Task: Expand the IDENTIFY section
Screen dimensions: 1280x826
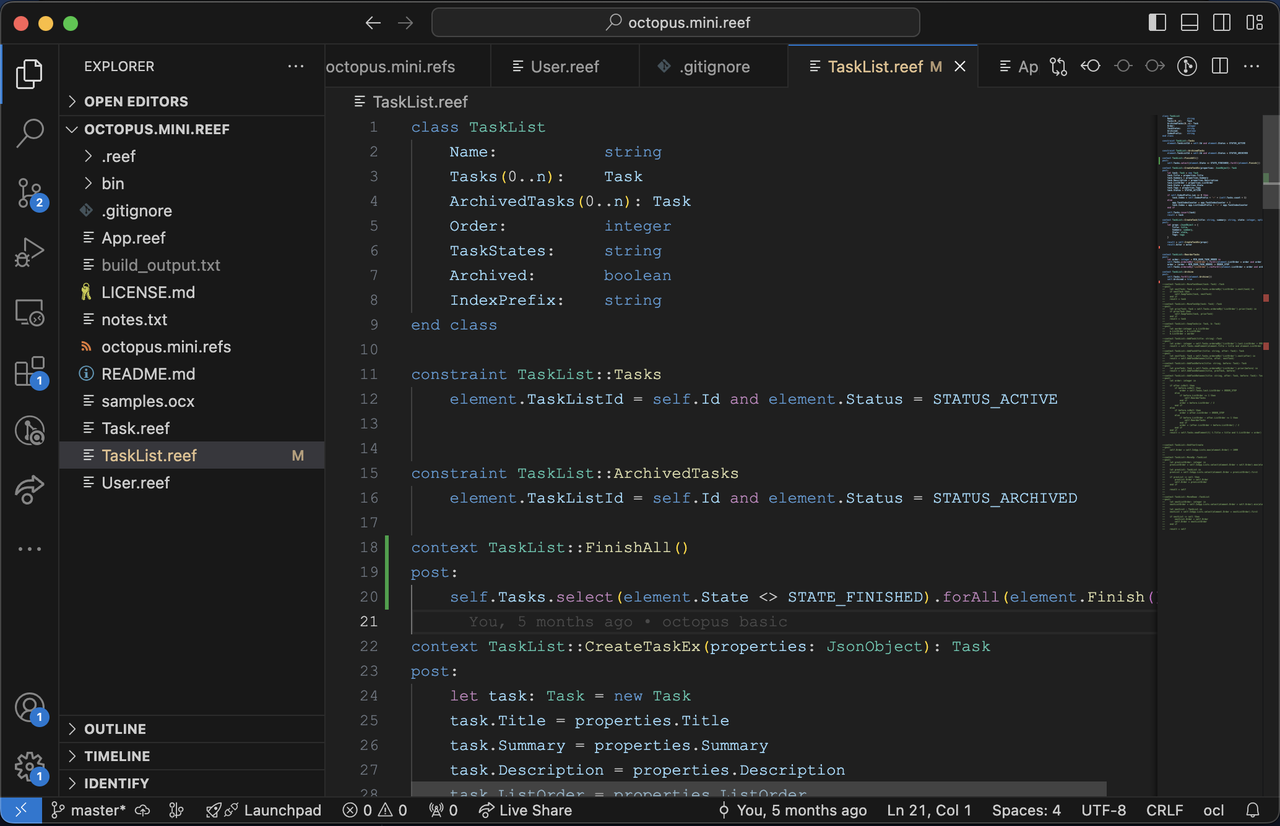Action: [192, 783]
